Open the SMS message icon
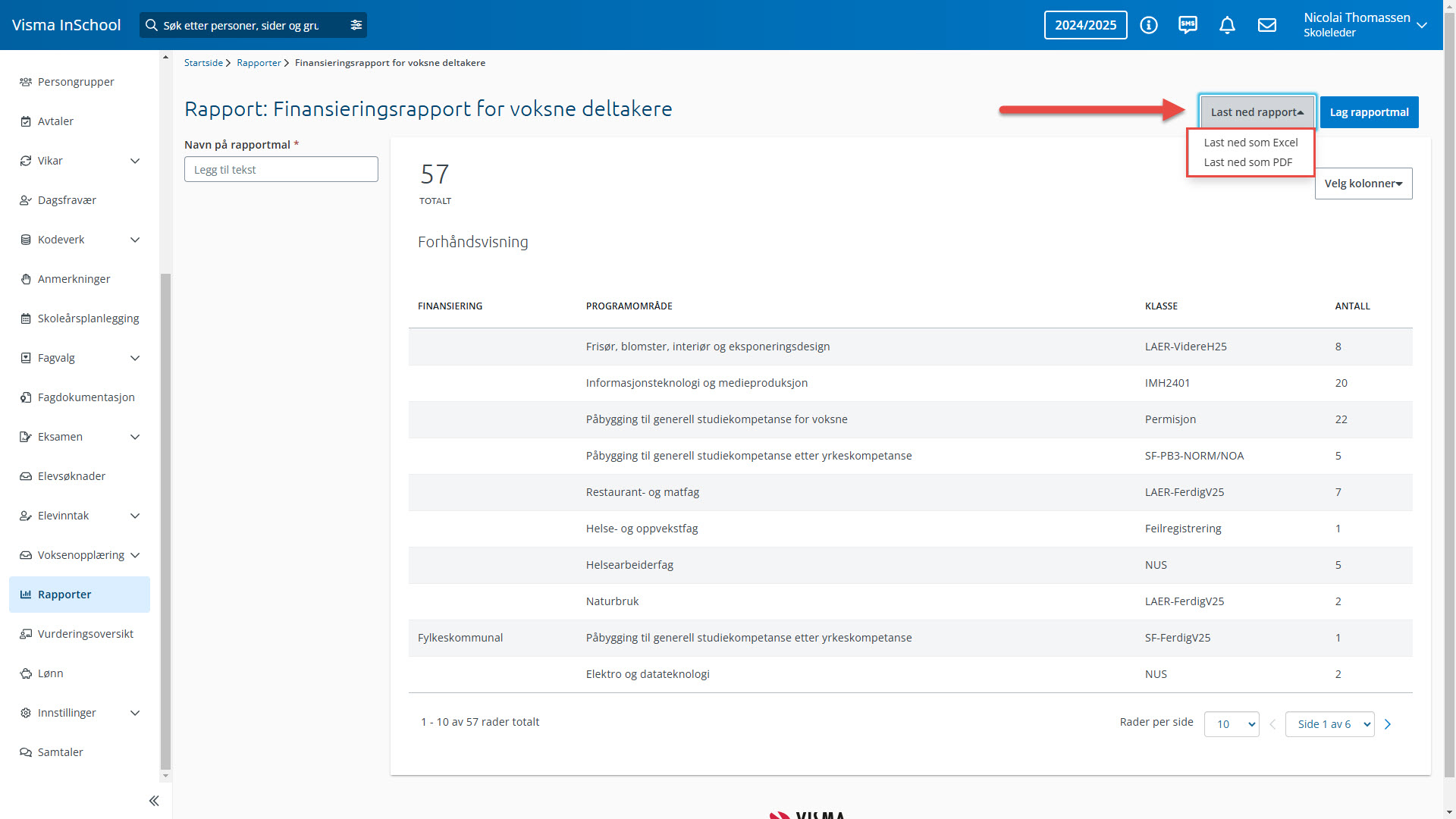This screenshot has height=819, width=1456. pos(1188,25)
